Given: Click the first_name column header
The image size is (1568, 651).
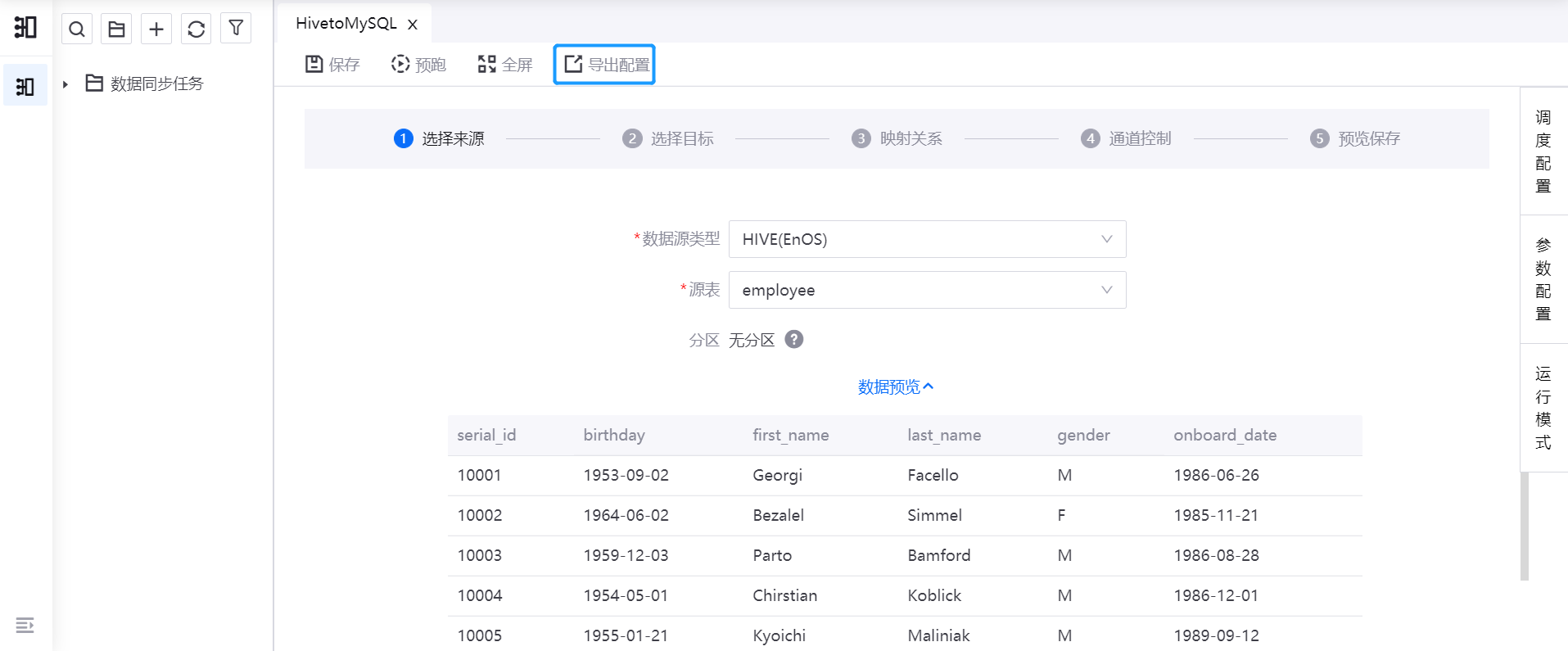Looking at the screenshot, I should coord(791,435).
